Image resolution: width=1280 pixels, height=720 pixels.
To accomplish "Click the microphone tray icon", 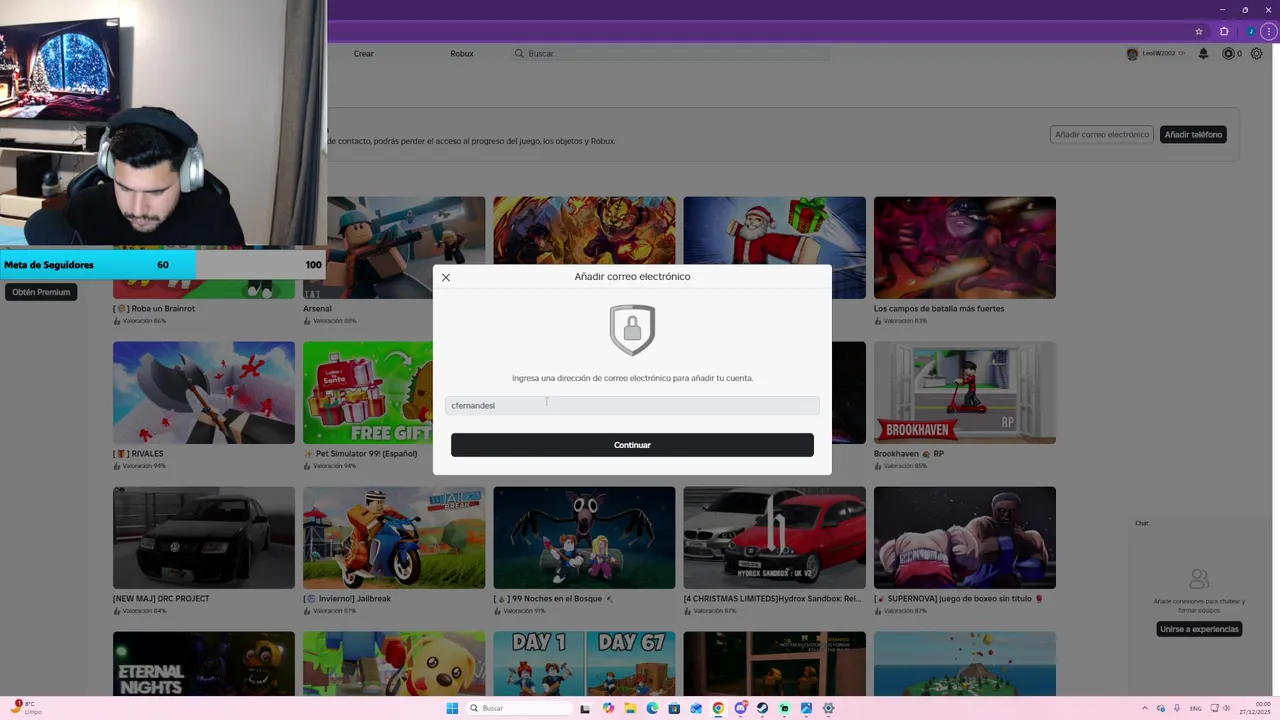I will pos(1177,708).
